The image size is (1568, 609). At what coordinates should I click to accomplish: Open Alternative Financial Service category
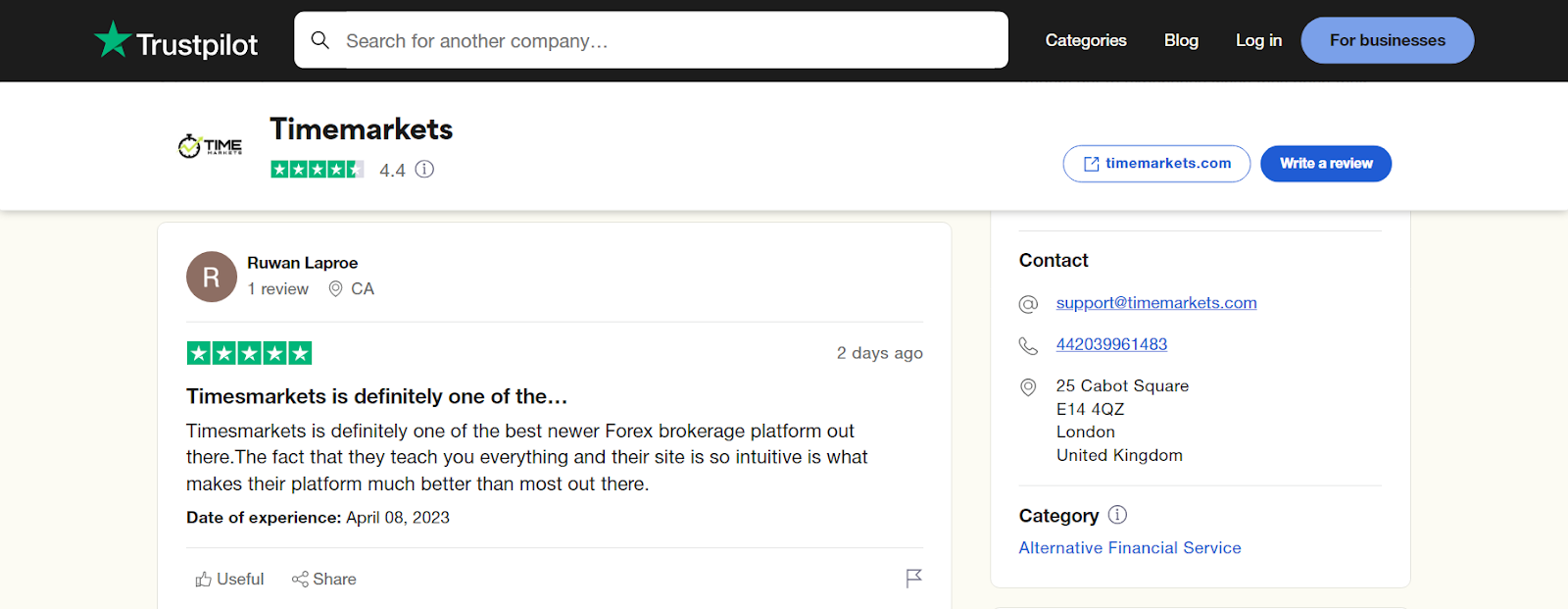click(x=1130, y=548)
